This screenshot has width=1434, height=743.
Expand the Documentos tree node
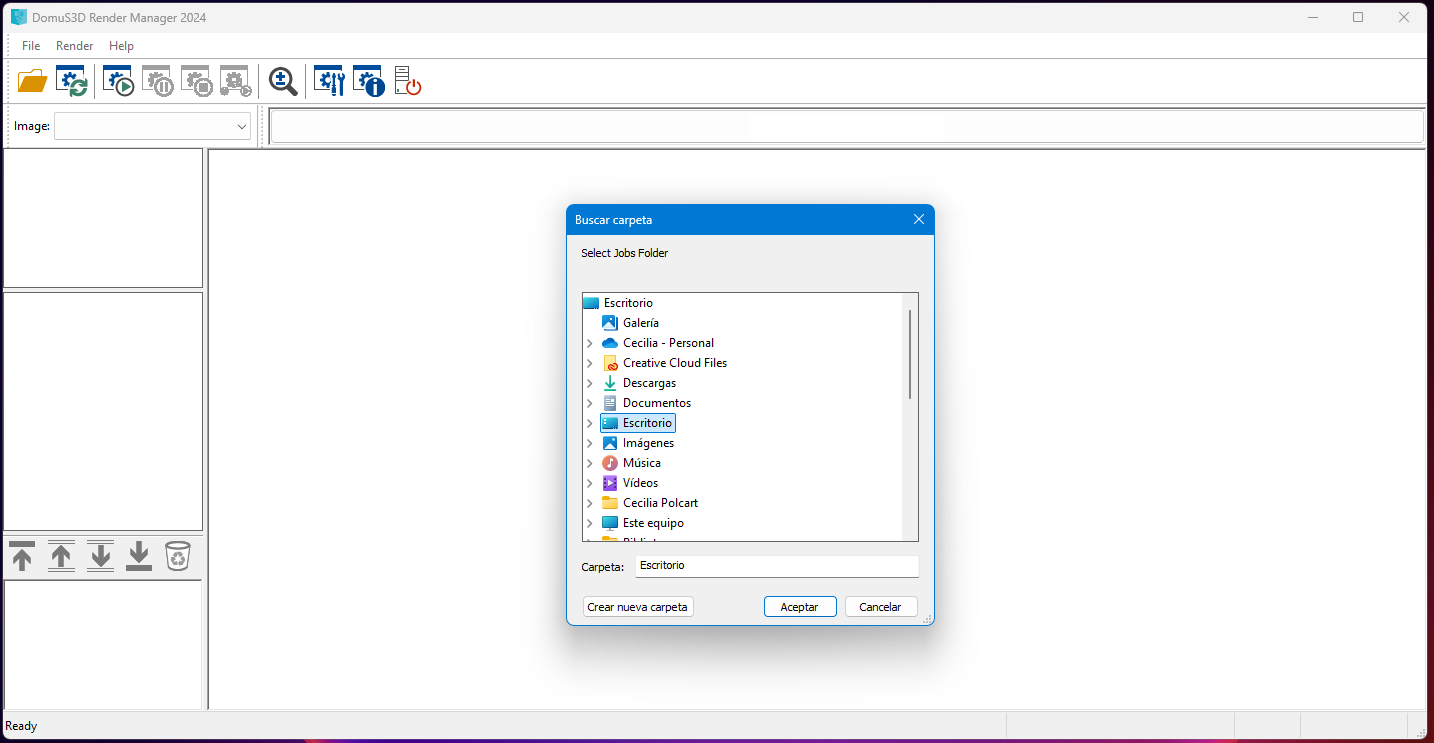coord(589,402)
